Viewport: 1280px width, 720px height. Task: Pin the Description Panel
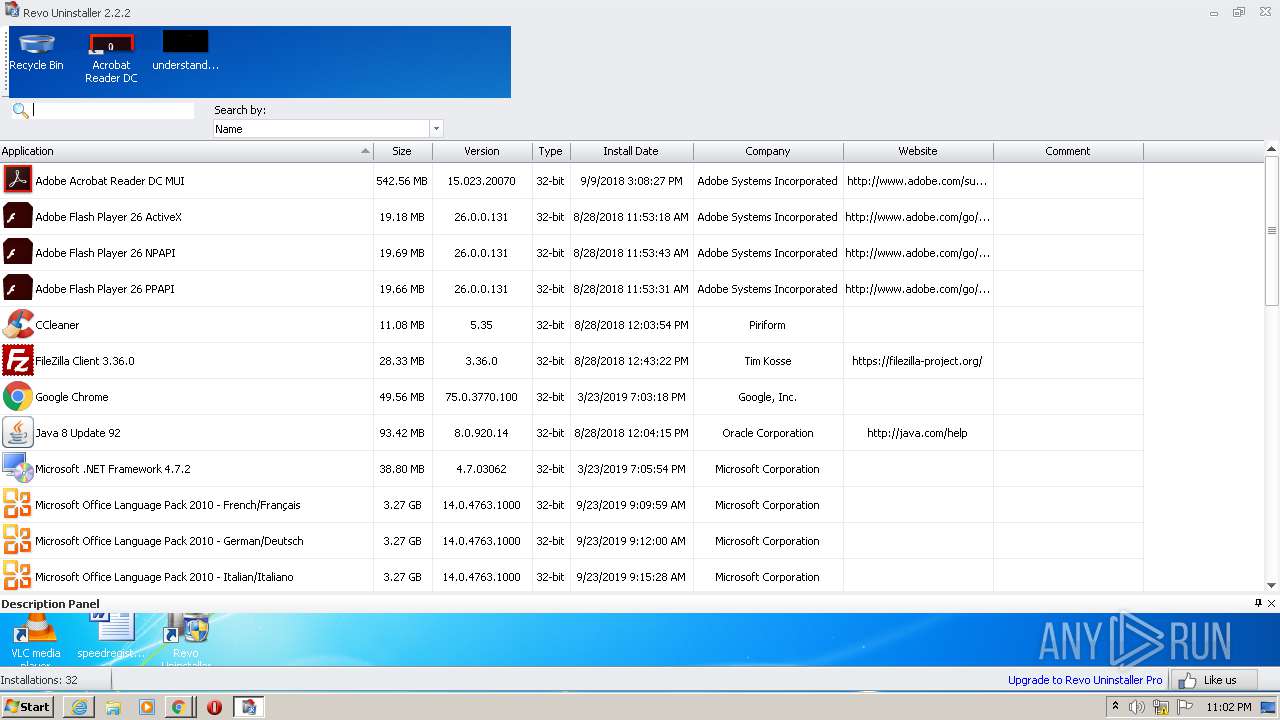pyautogui.click(x=1259, y=603)
